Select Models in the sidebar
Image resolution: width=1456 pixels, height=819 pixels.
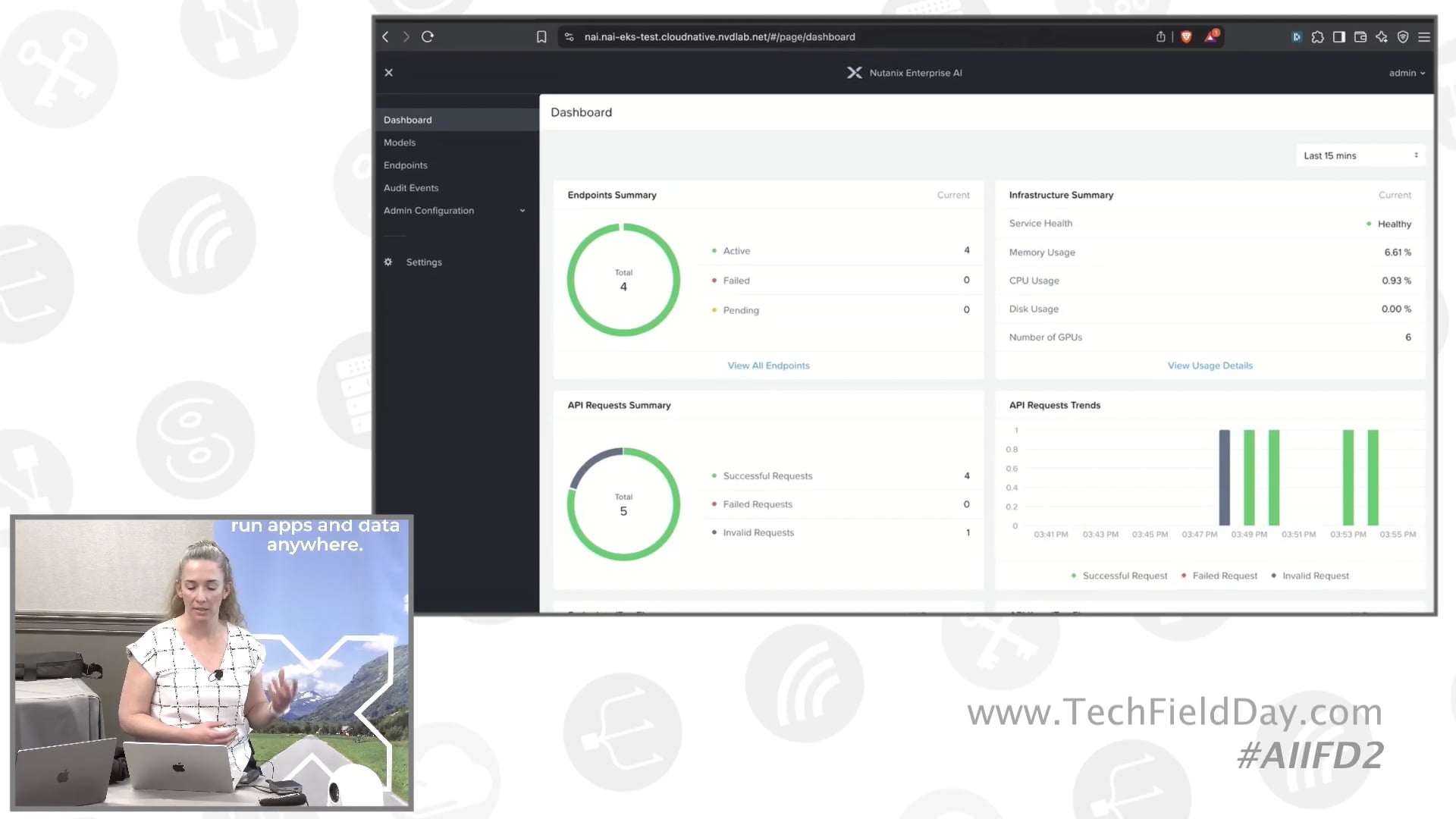click(x=400, y=142)
